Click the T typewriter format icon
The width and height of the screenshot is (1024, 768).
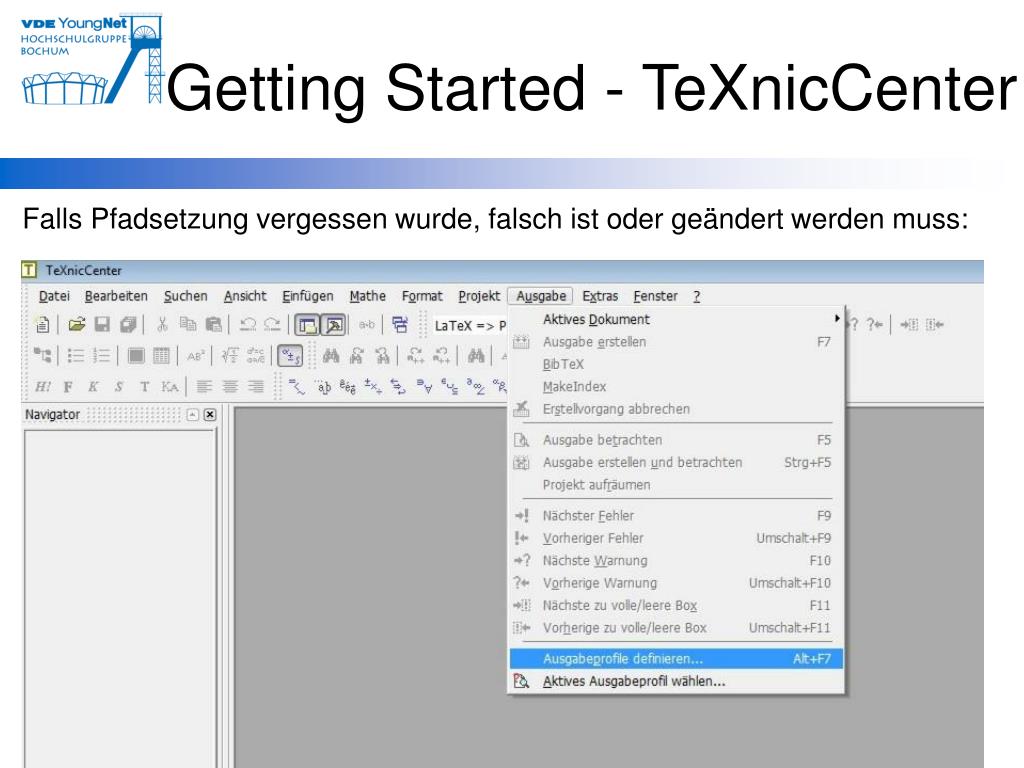(144, 387)
